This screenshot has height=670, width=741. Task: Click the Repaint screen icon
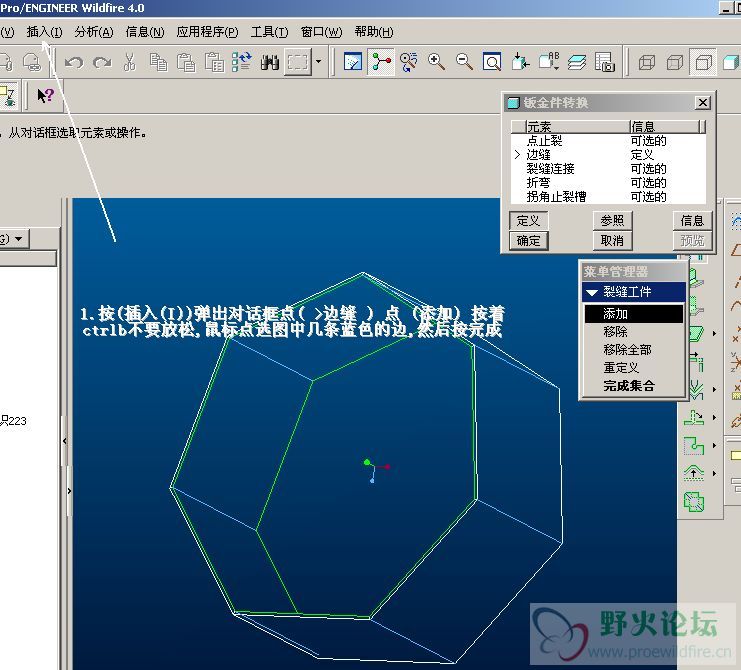pos(353,62)
